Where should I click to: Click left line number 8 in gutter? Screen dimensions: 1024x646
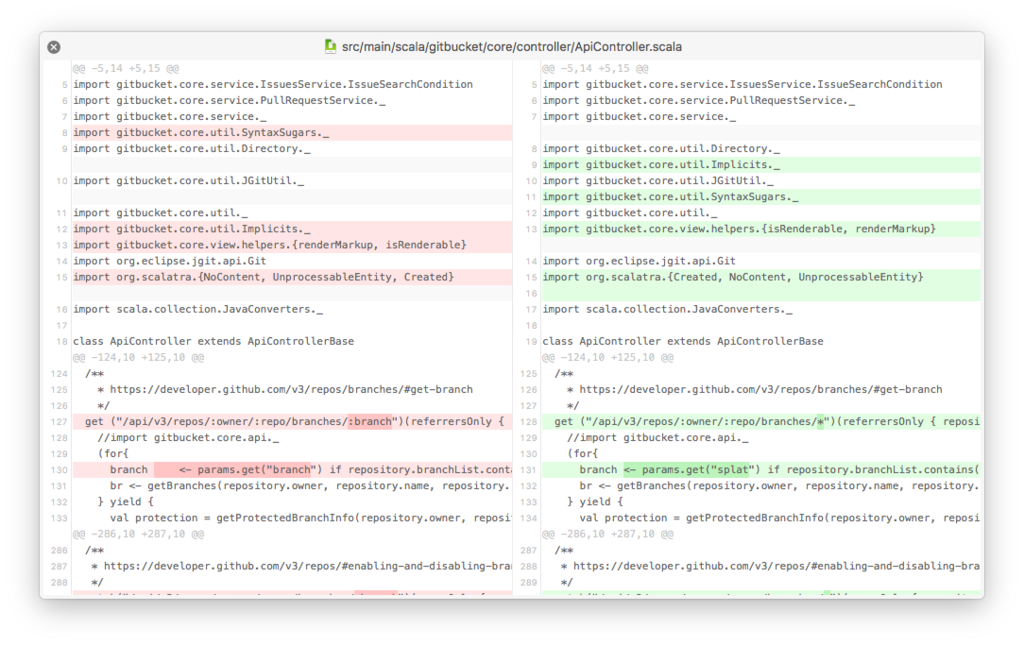65,133
